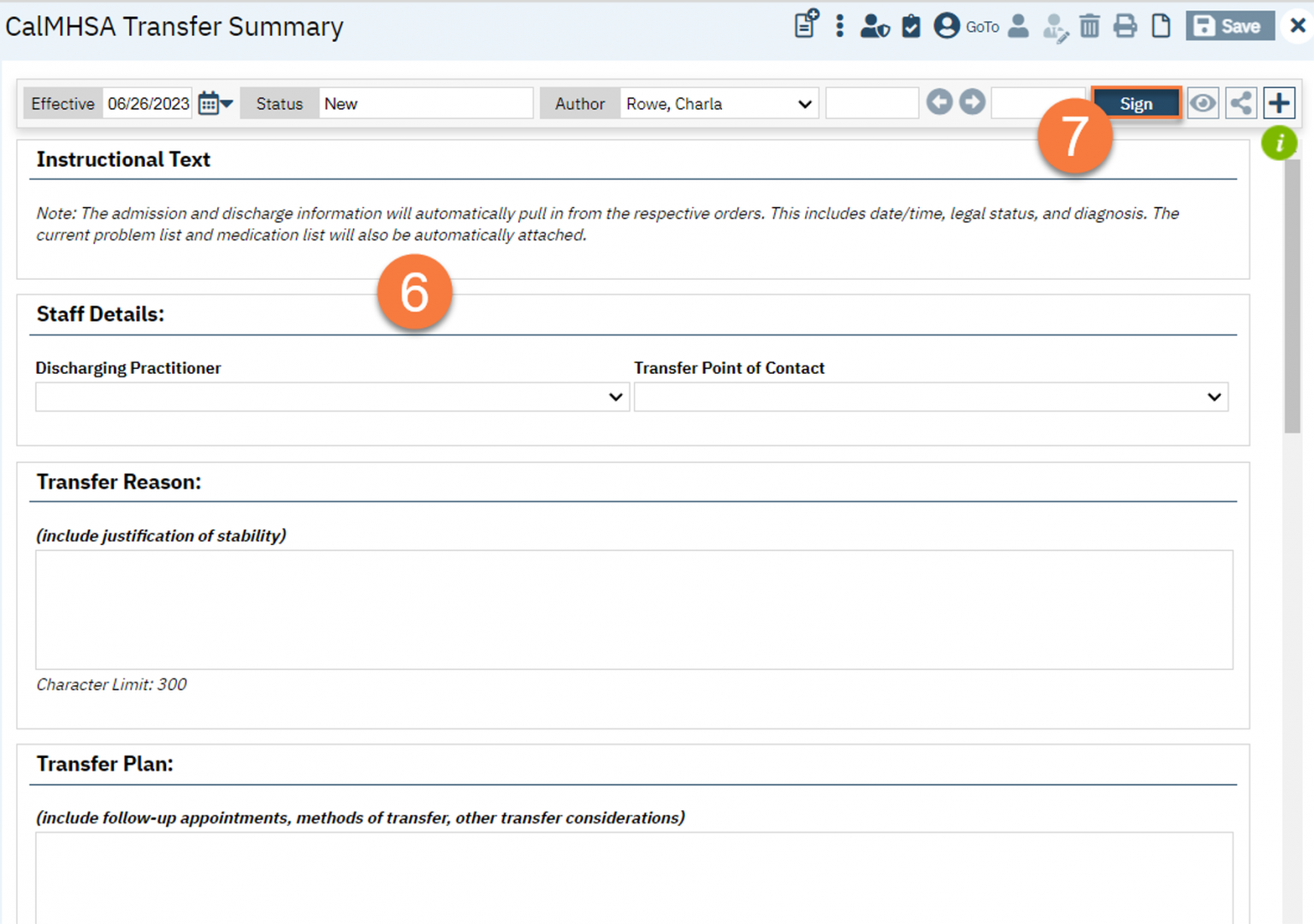Add a new record with the plus icon

[x=1279, y=102]
